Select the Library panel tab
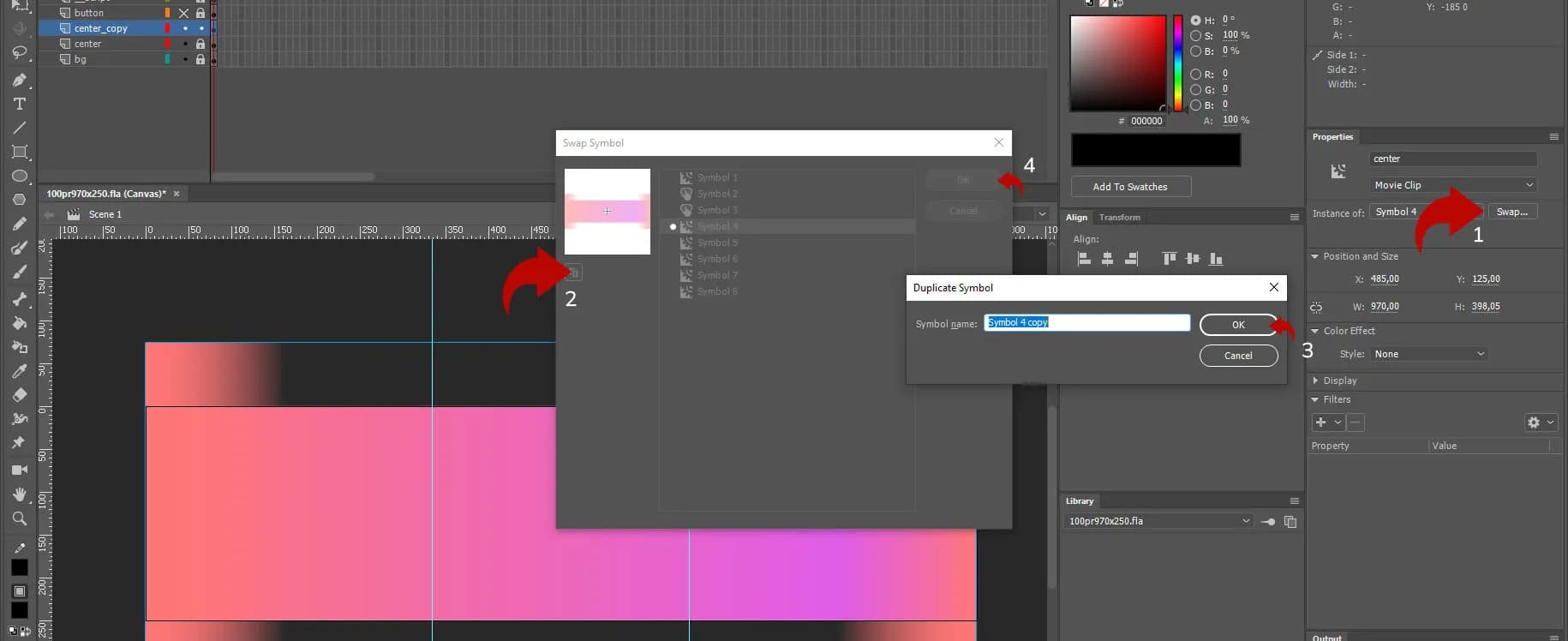 pyautogui.click(x=1080, y=501)
